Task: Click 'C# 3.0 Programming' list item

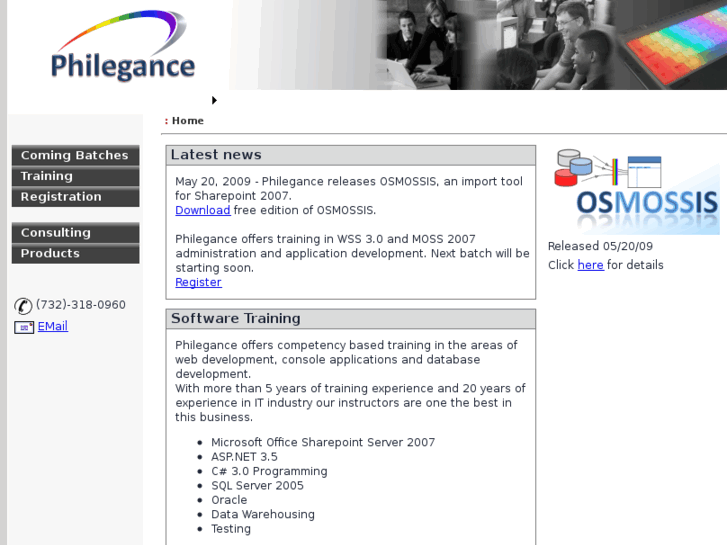Action: pos(269,471)
